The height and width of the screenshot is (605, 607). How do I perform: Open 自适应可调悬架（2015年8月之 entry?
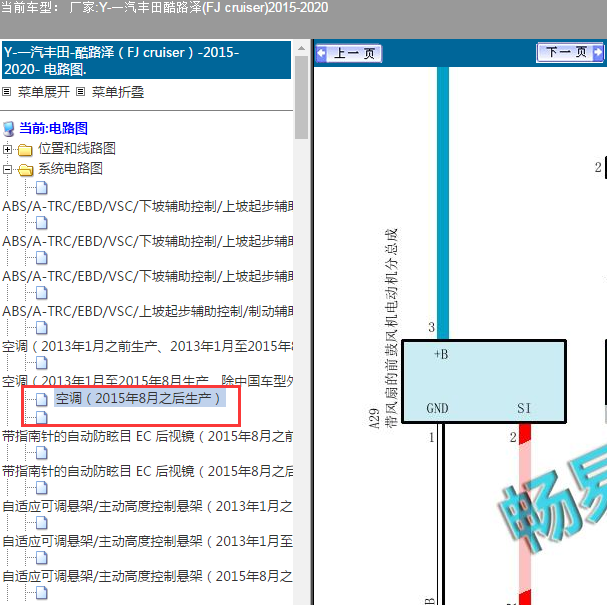[x=147, y=576]
